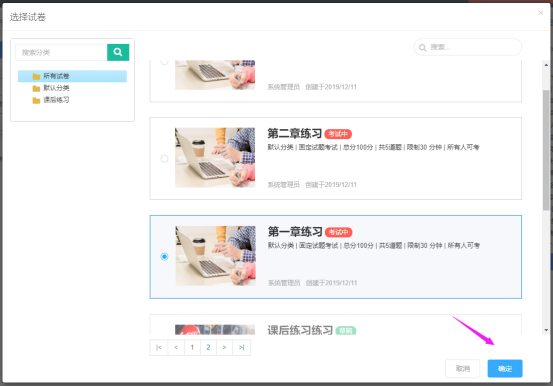The image size is (553, 387).
Task: Click the green category search button
Action: point(118,52)
